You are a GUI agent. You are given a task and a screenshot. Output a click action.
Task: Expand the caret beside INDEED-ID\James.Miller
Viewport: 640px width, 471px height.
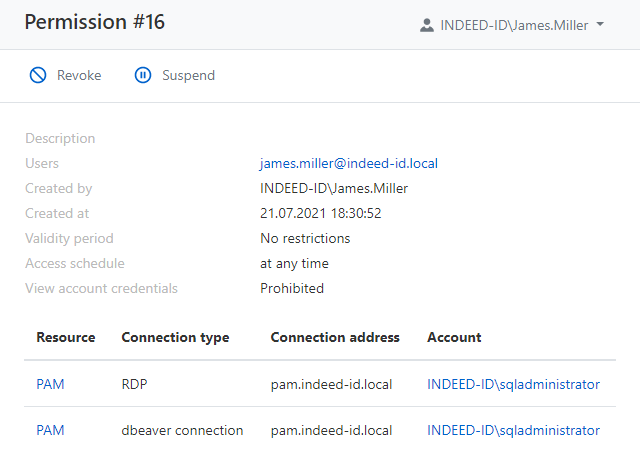point(600,24)
